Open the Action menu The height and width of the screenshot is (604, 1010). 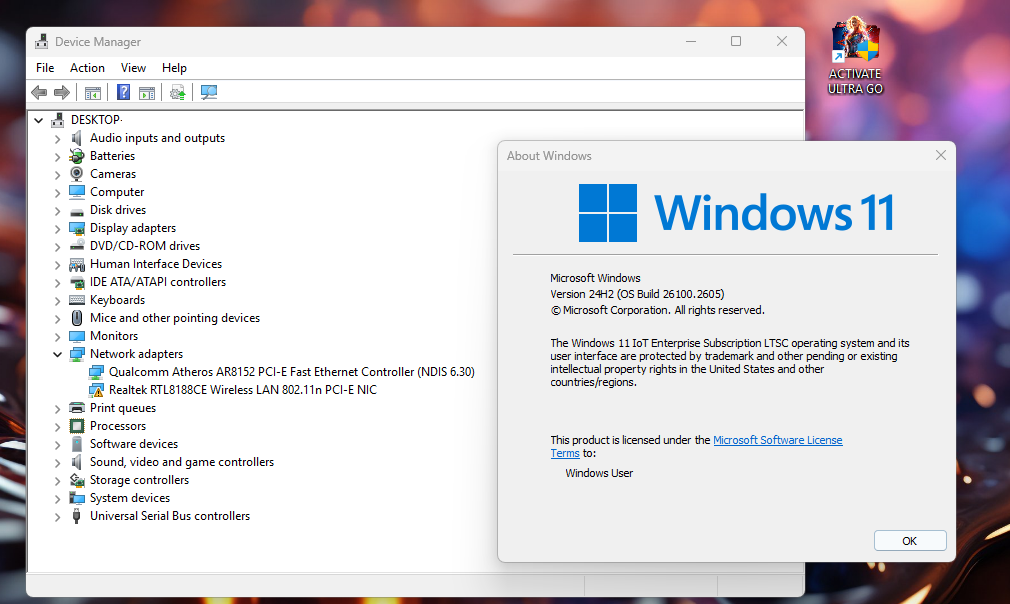[x=87, y=68]
